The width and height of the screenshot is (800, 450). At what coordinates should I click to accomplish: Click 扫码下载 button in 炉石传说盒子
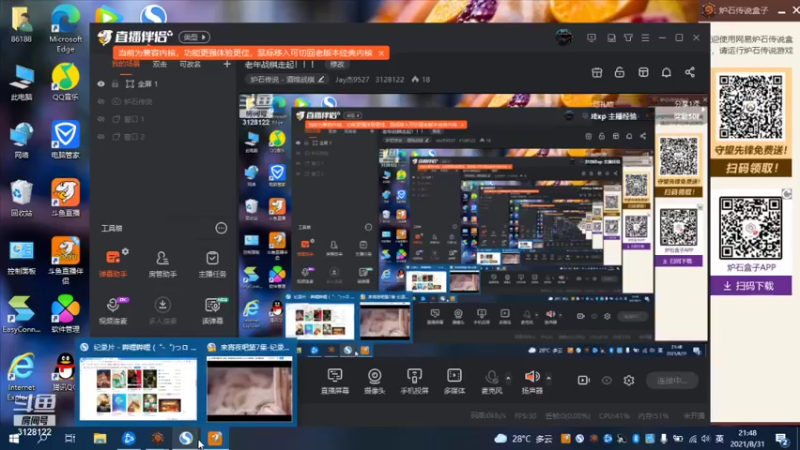tap(751, 286)
